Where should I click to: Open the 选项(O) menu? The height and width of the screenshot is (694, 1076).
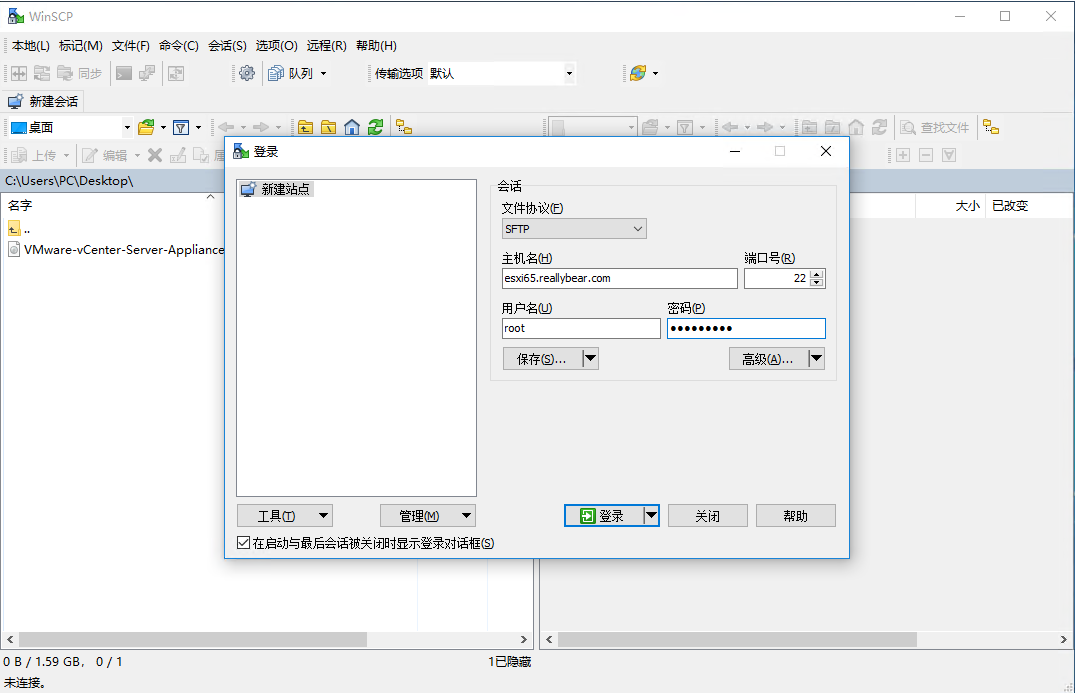276,45
